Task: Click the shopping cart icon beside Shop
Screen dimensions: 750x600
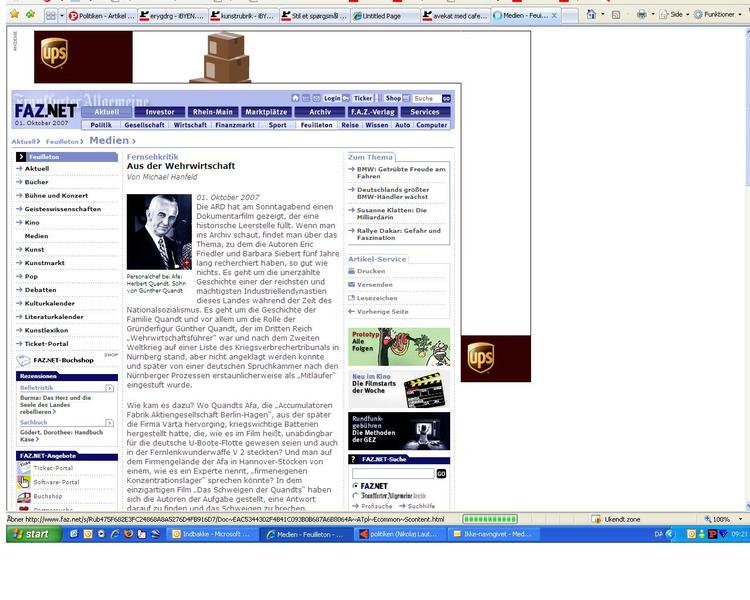Action: (x=407, y=98)
